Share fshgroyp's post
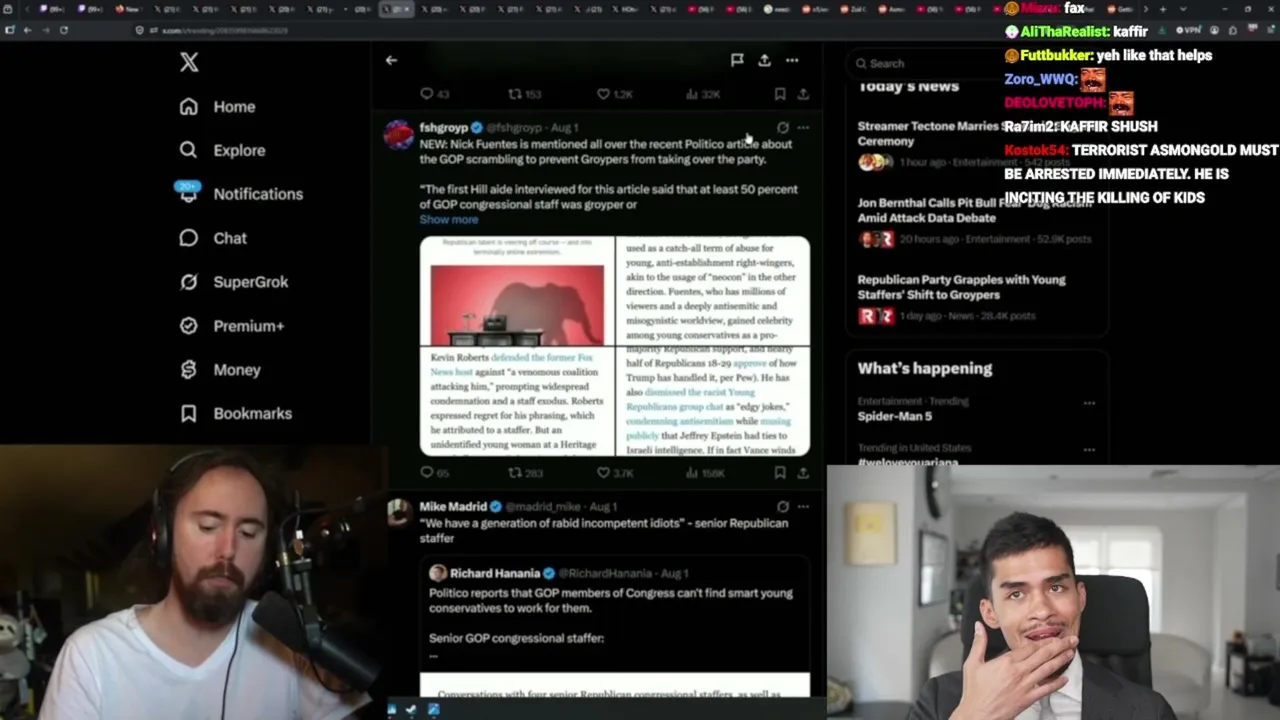Image resolution: width=1280 pixels, height=720 pixels. 803,473
